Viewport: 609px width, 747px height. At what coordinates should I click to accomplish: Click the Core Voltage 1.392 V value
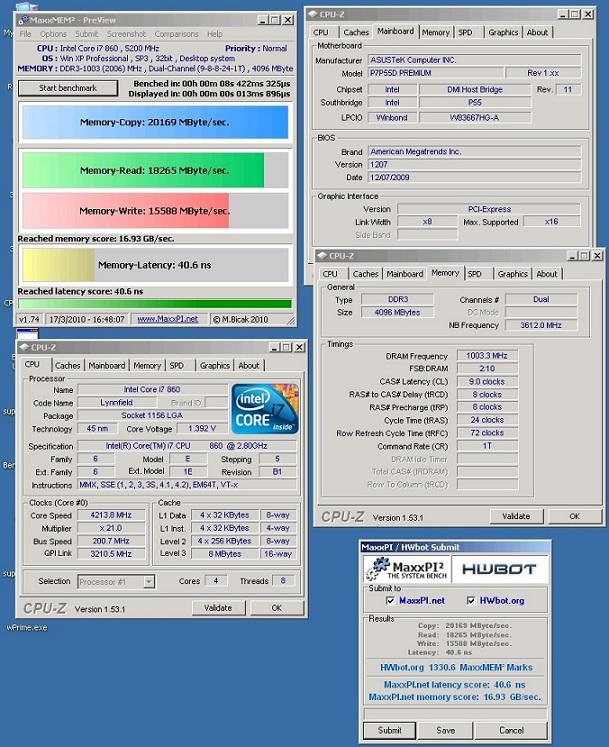click(x=202, y=428)
